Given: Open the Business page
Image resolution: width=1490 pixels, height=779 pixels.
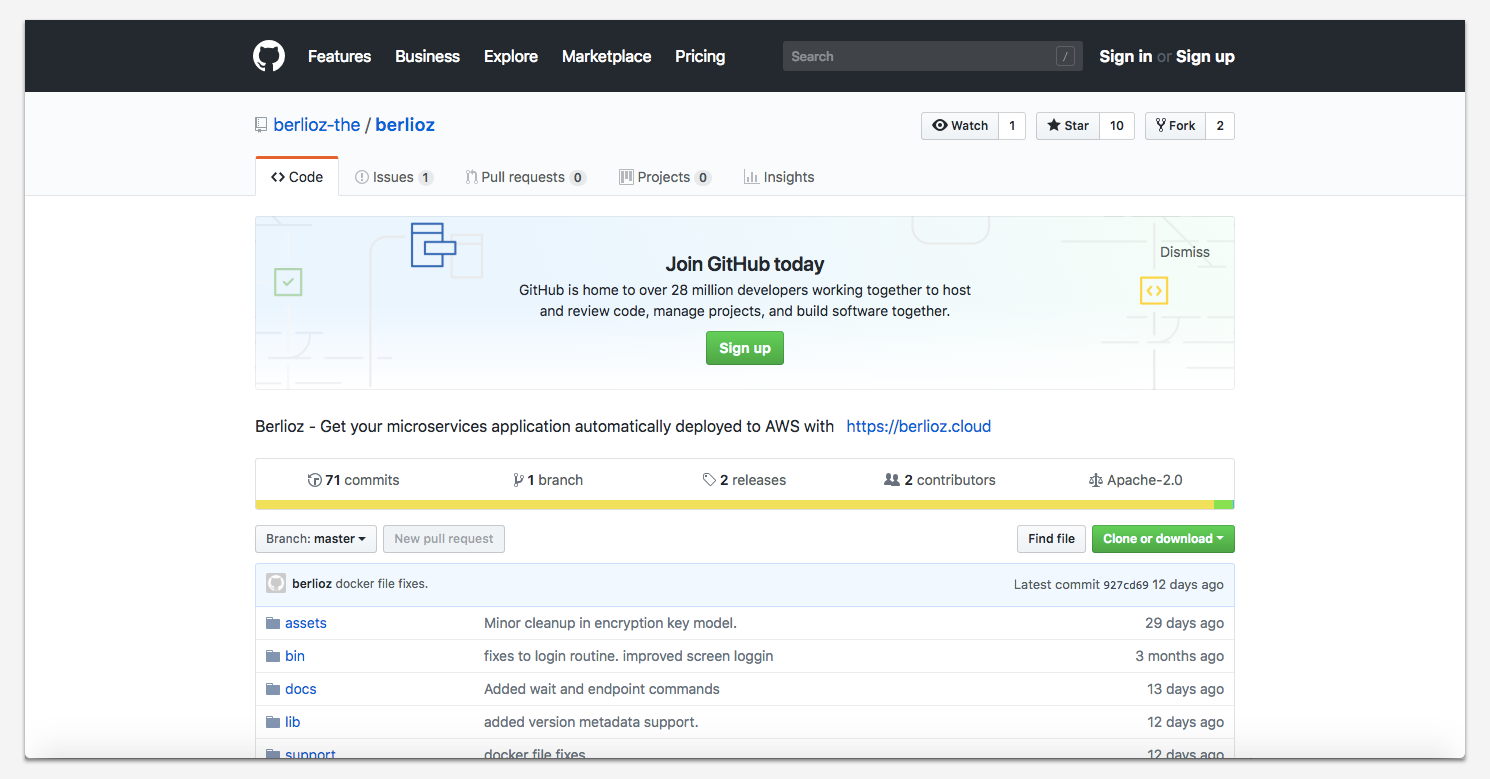Looking at the screenshot, I should point(427,56).
